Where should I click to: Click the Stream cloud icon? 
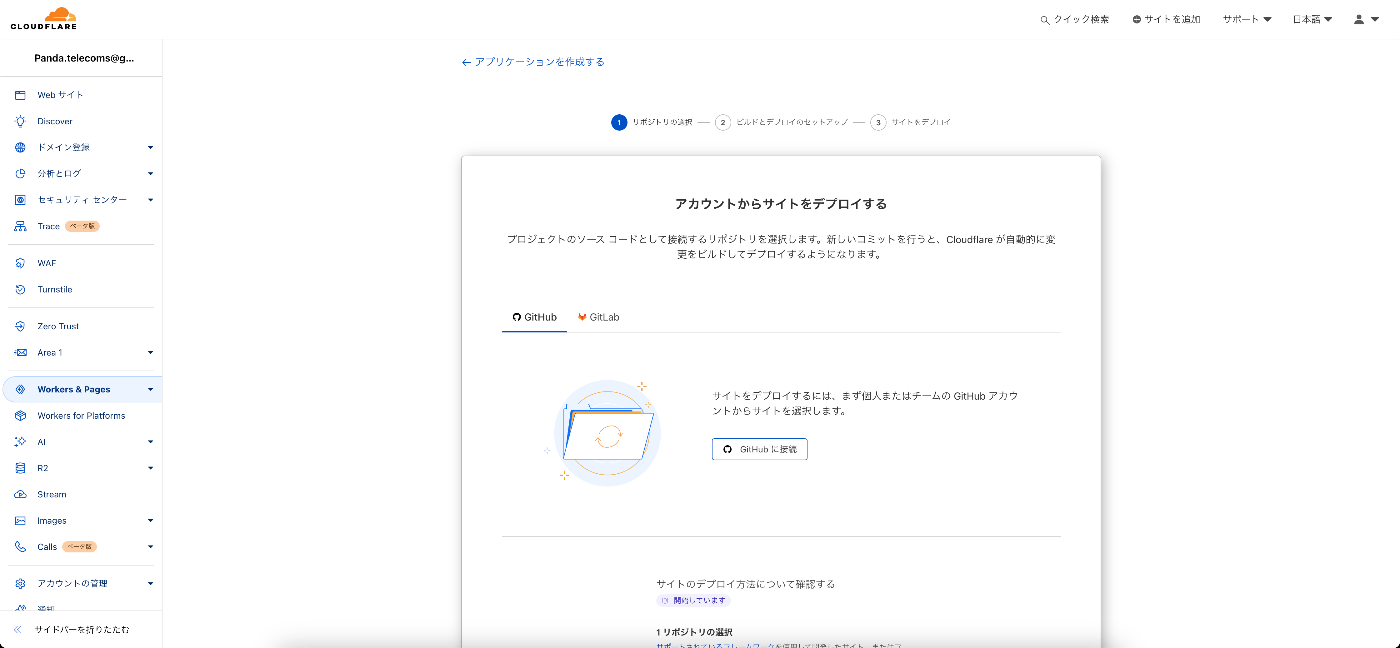(x=20, y=494)
